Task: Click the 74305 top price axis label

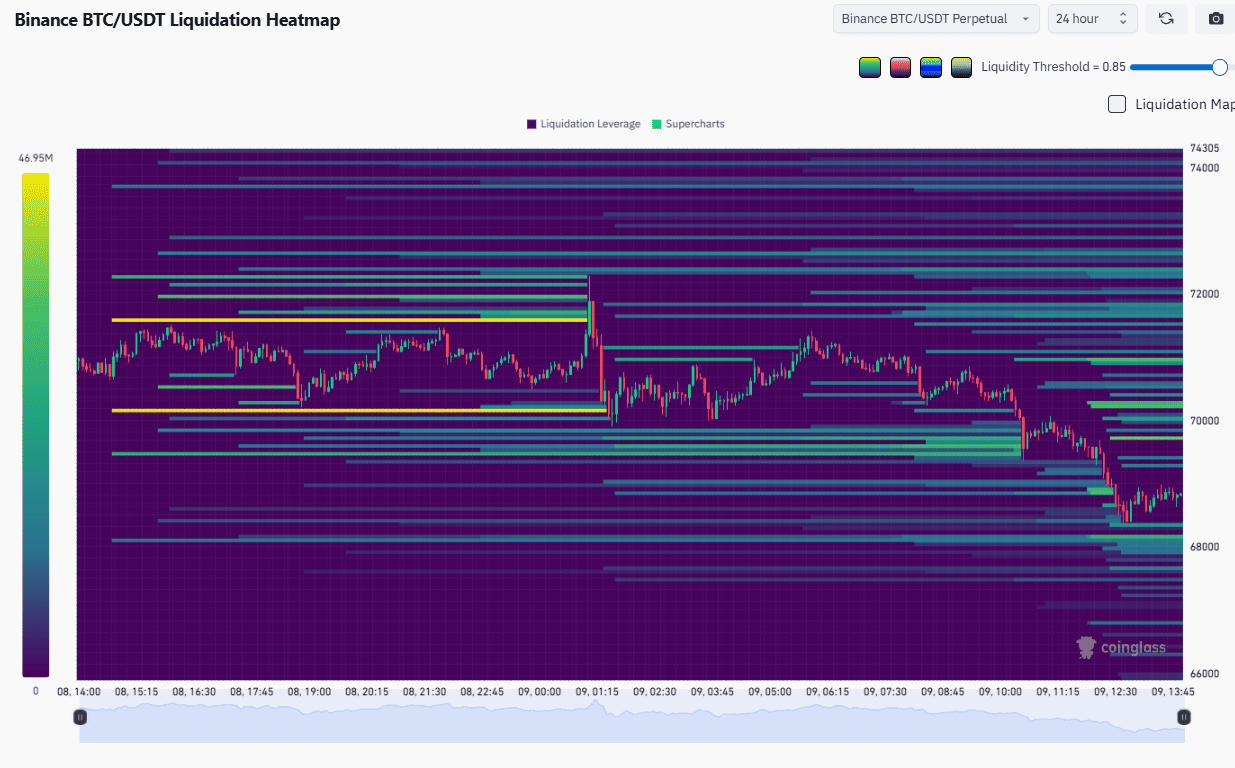Action: coord(1204,148)
